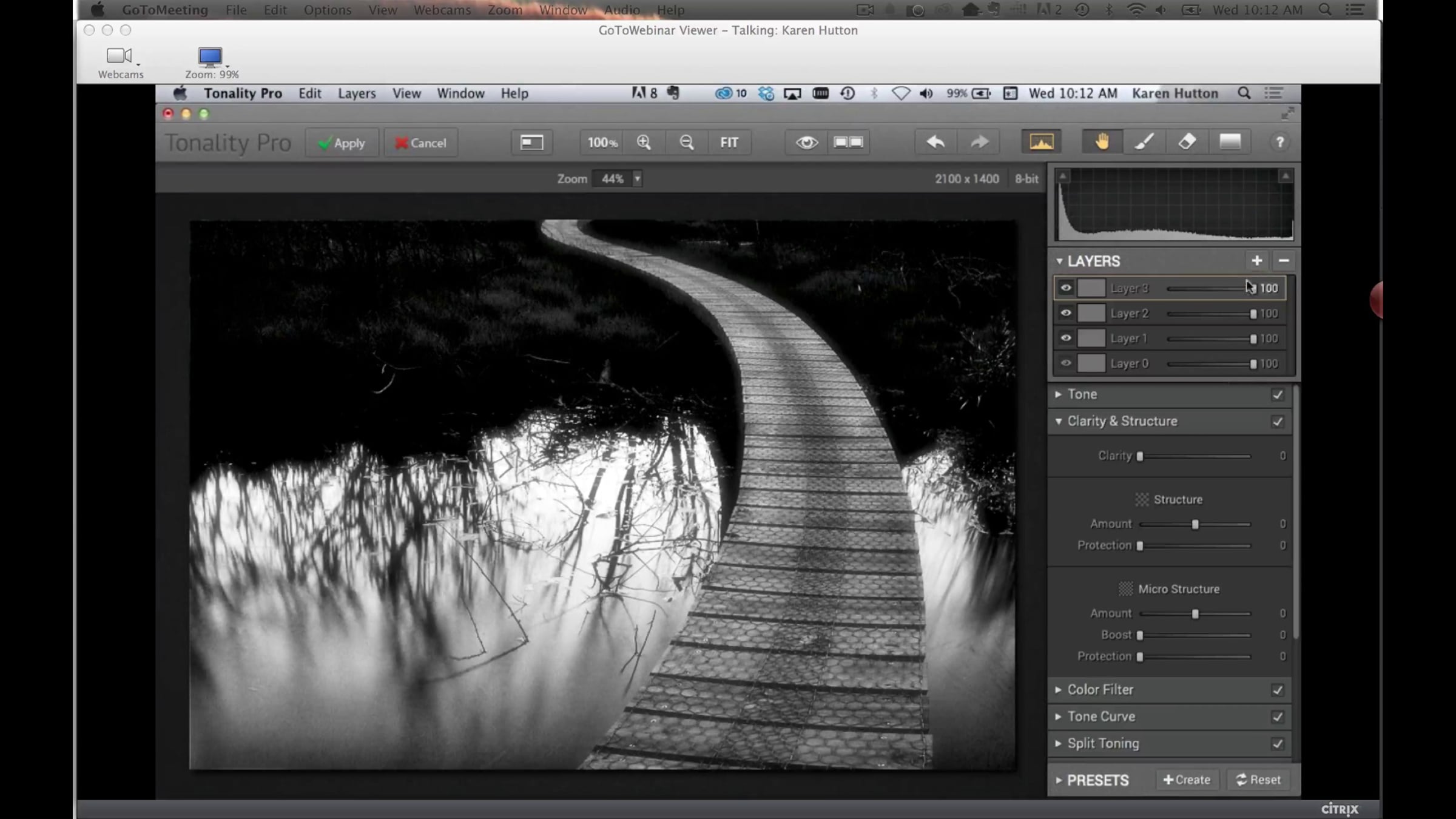Select the hand pan tool
Image resolution: width=1456 pixels, height=819 pixels.
[x=1102, y=142]
